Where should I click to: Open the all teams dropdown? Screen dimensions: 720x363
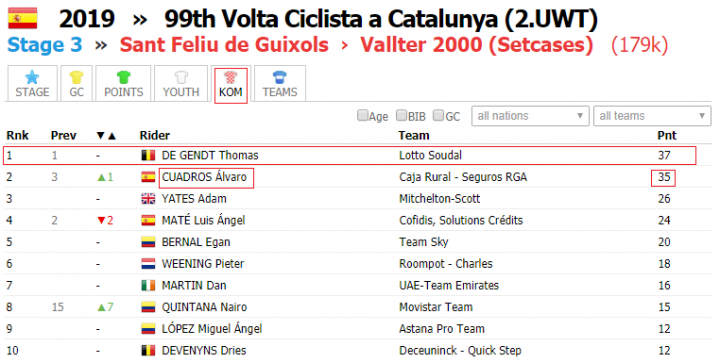tap(652, 116)
